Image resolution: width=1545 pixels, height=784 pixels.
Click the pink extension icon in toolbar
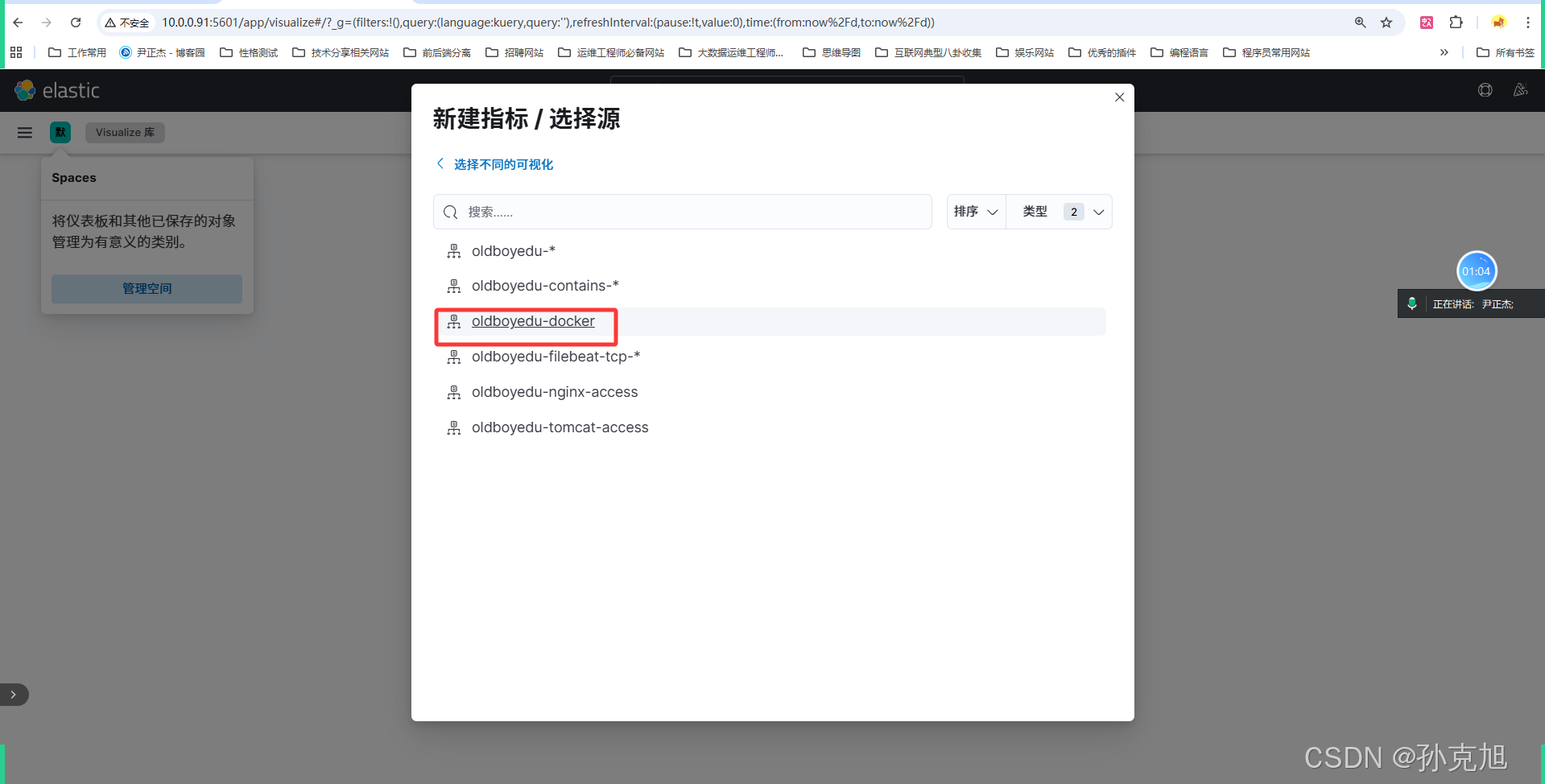[x=1427, y=23]
